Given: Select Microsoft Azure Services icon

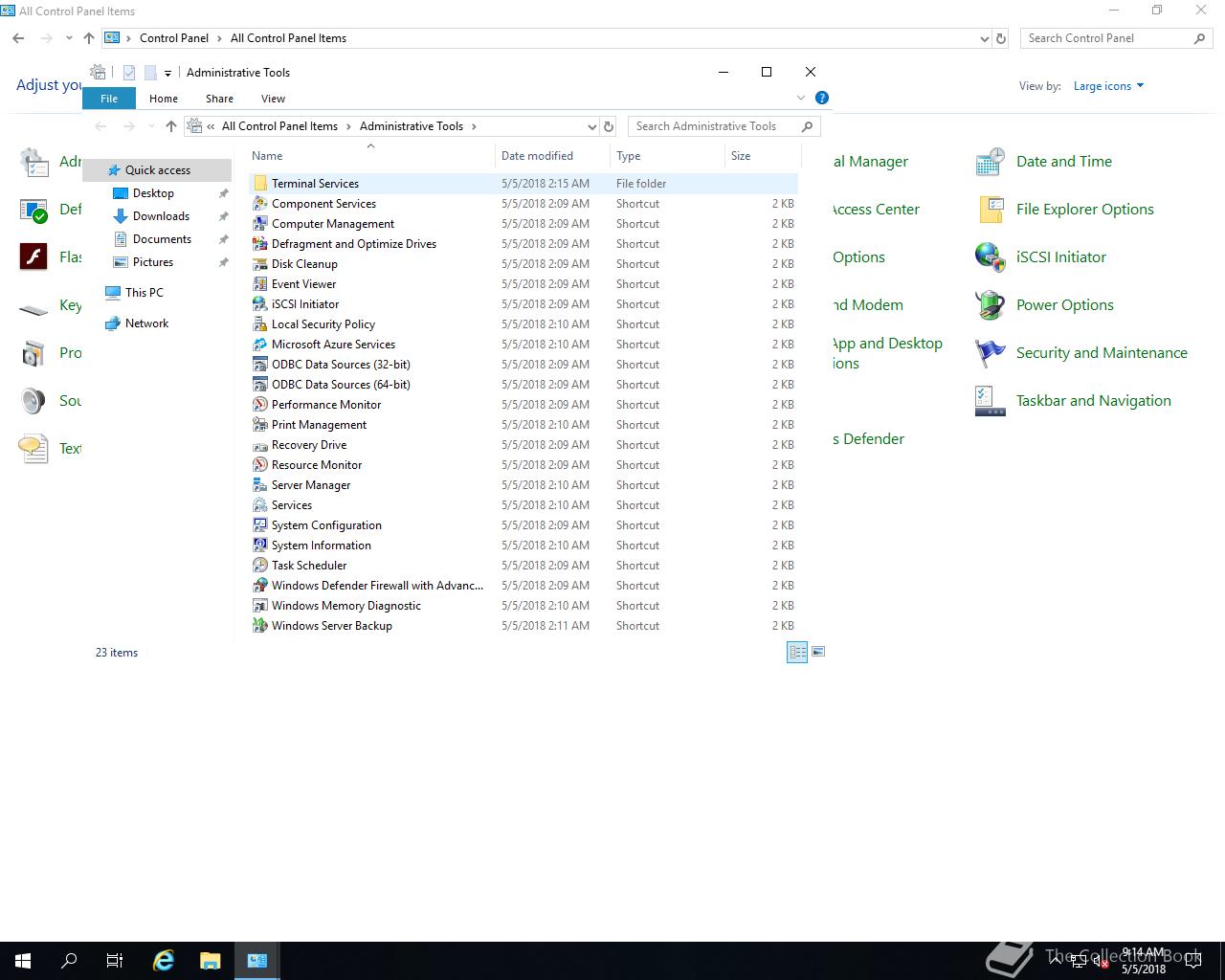Looking at the screenshot, I should coord(260,345).
